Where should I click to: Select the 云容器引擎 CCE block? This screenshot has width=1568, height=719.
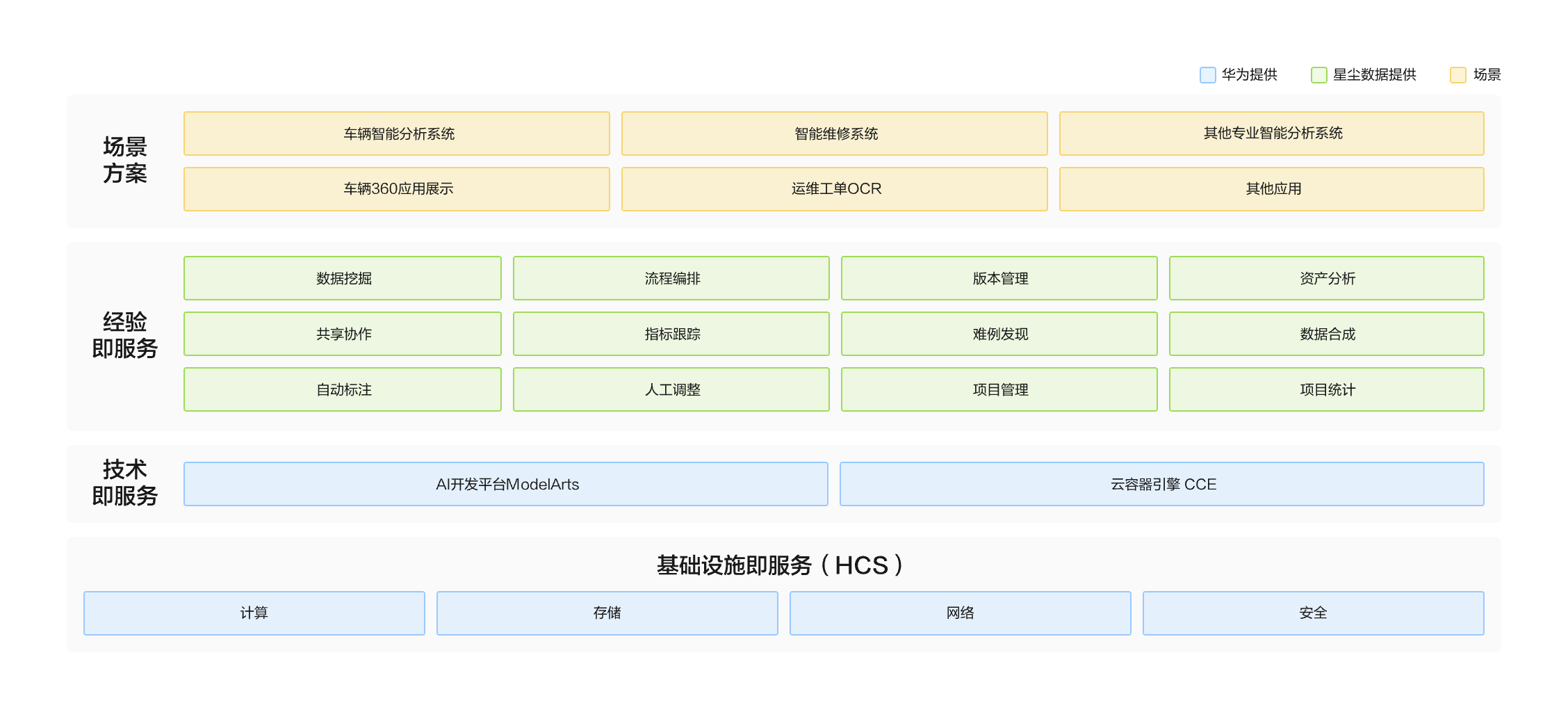click(x=1162, y=484)
